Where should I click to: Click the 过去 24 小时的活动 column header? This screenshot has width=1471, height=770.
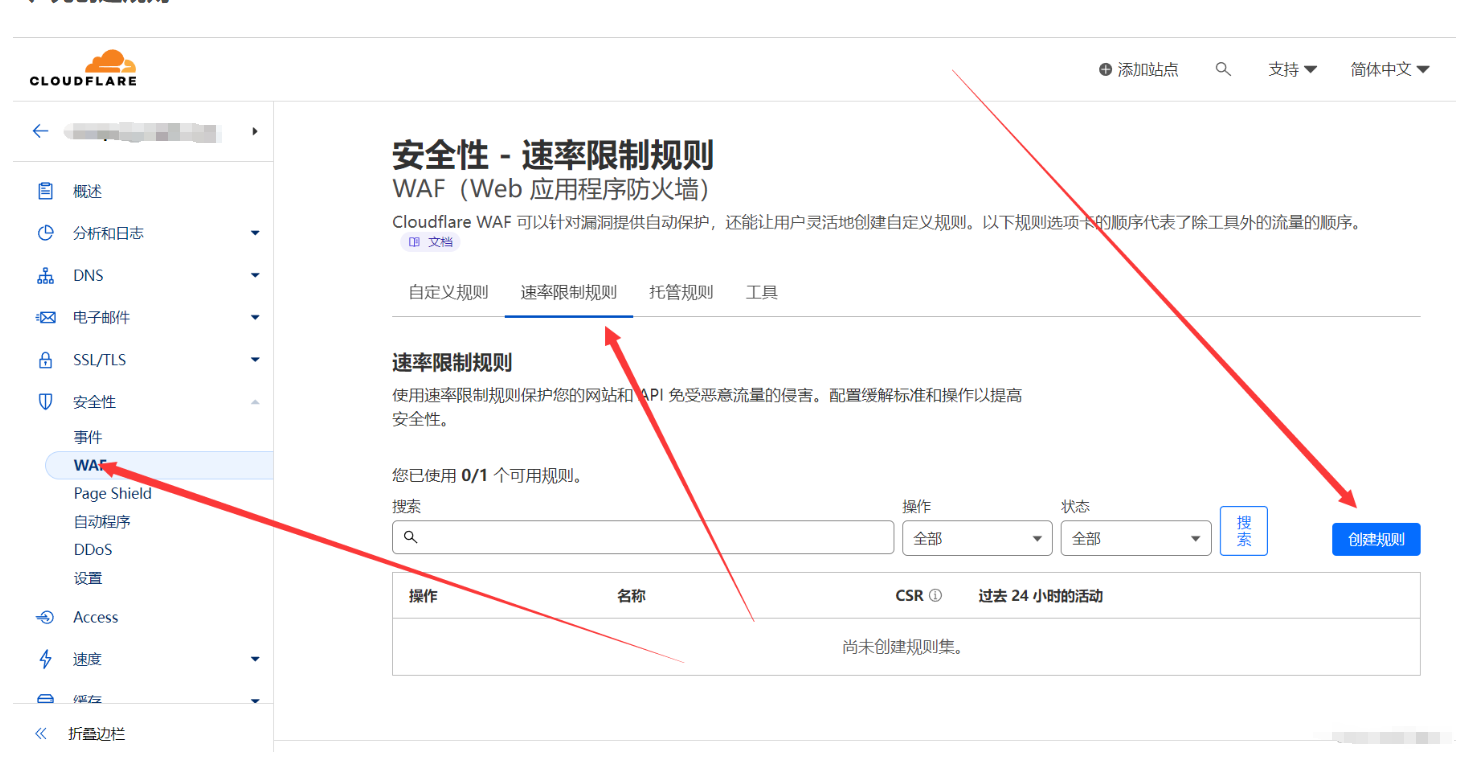[1040, 595]
